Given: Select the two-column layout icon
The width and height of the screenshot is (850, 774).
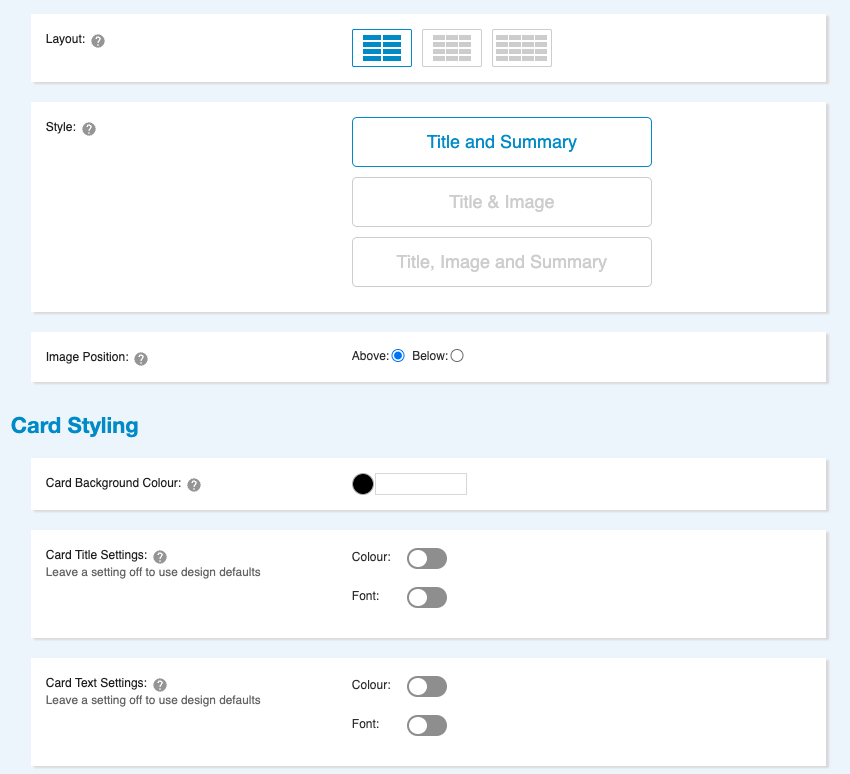Looking at the screenshot, I should 381,48.
